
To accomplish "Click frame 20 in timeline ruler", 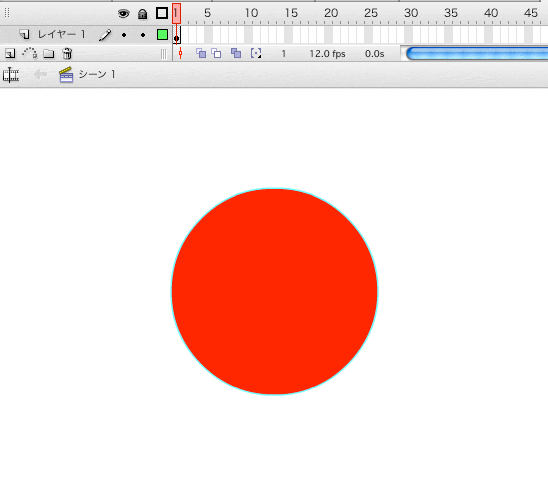I will coord(331,13).
